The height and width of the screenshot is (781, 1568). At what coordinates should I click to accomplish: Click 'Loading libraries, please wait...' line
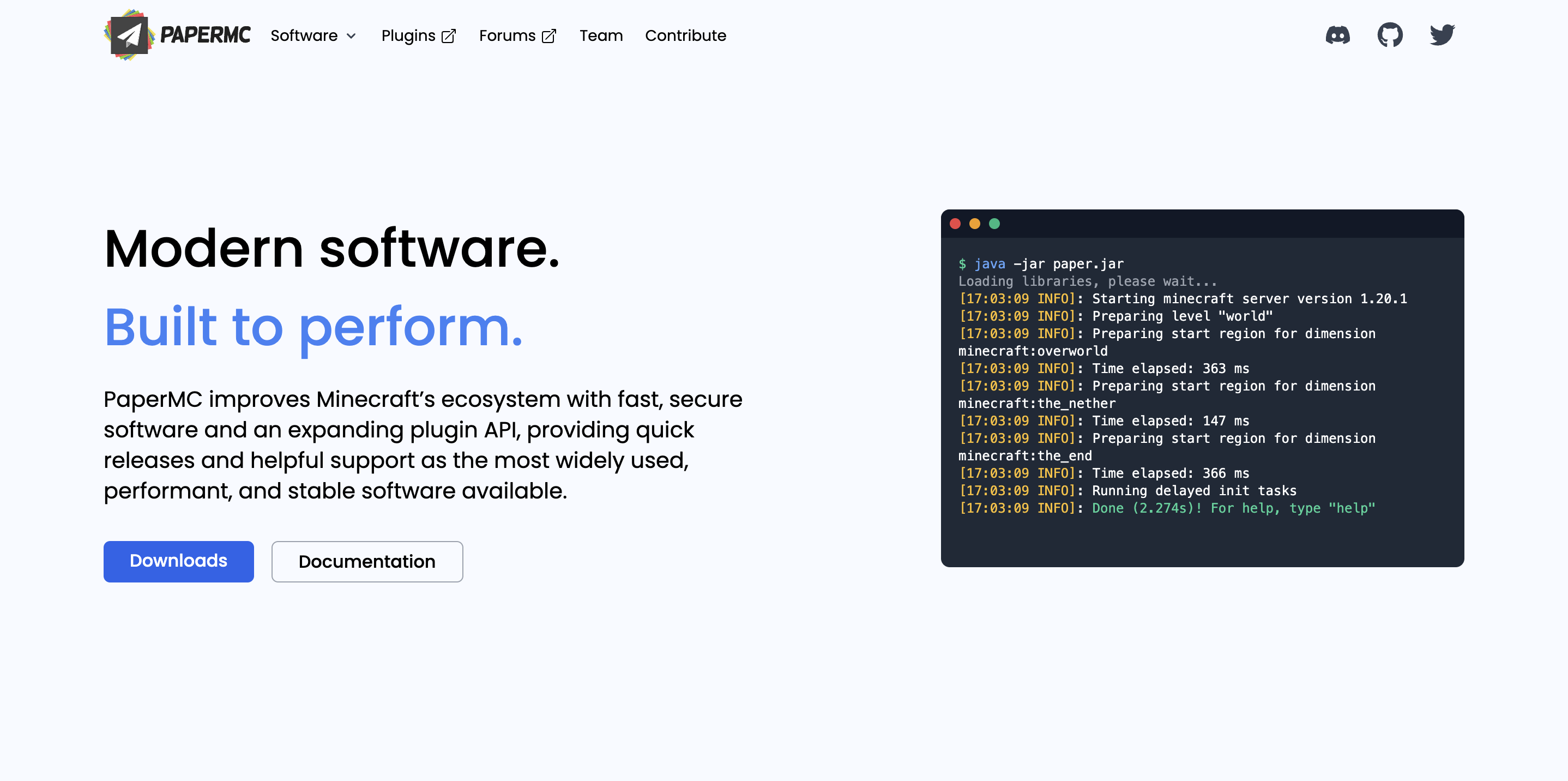pyautogui.click(x=1088, y=281)
